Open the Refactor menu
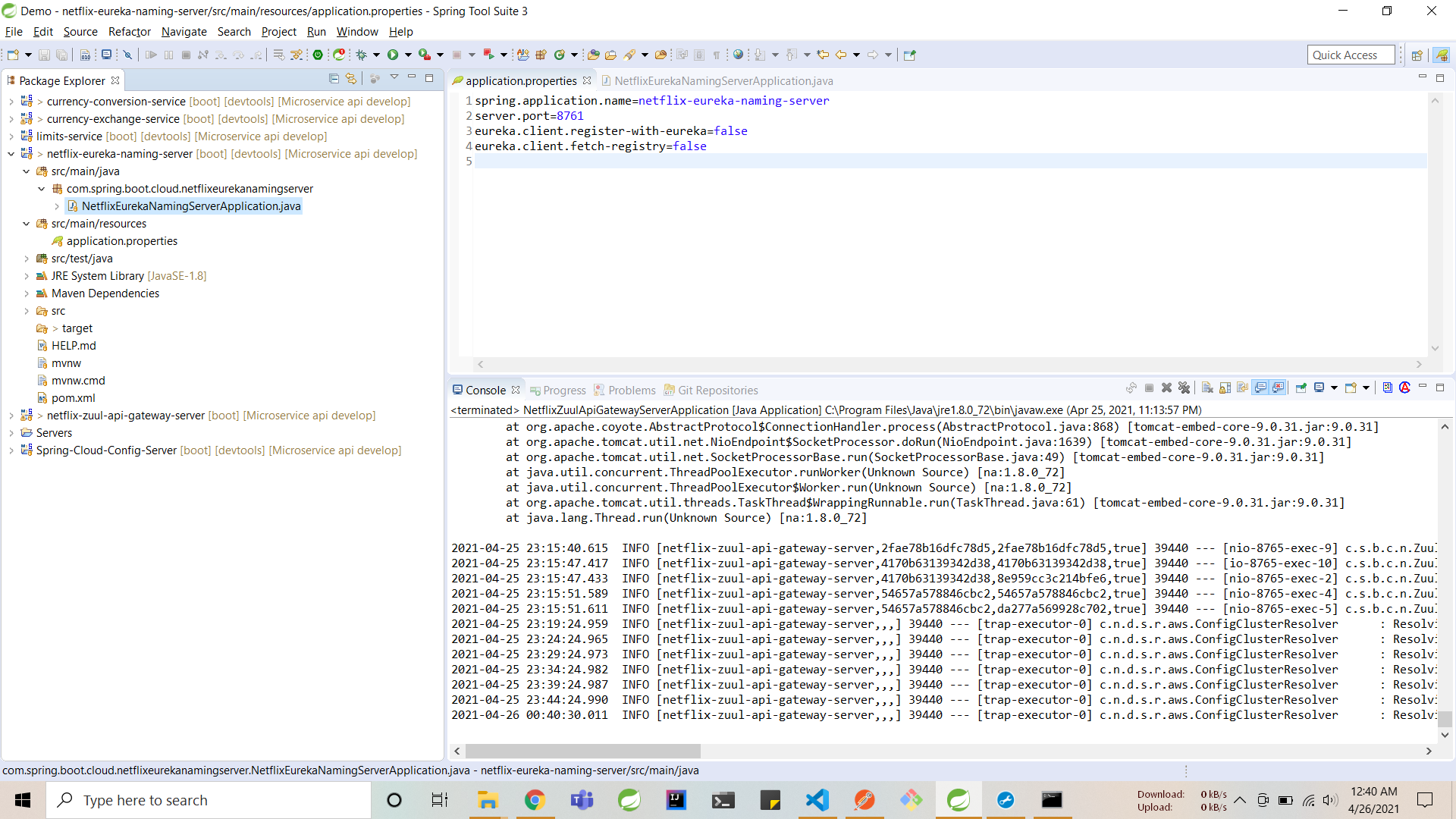 coord(129,32)
